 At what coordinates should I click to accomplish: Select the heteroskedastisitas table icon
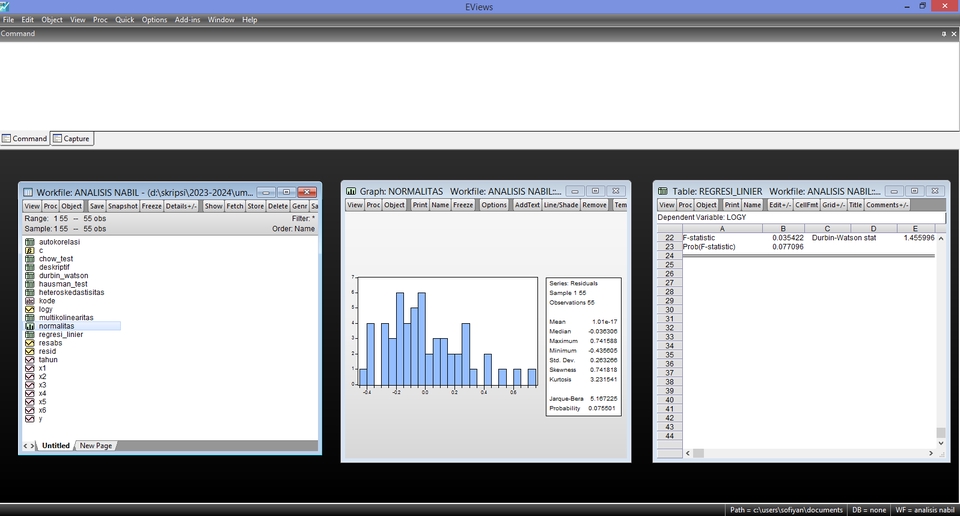[x=29, y=293]
